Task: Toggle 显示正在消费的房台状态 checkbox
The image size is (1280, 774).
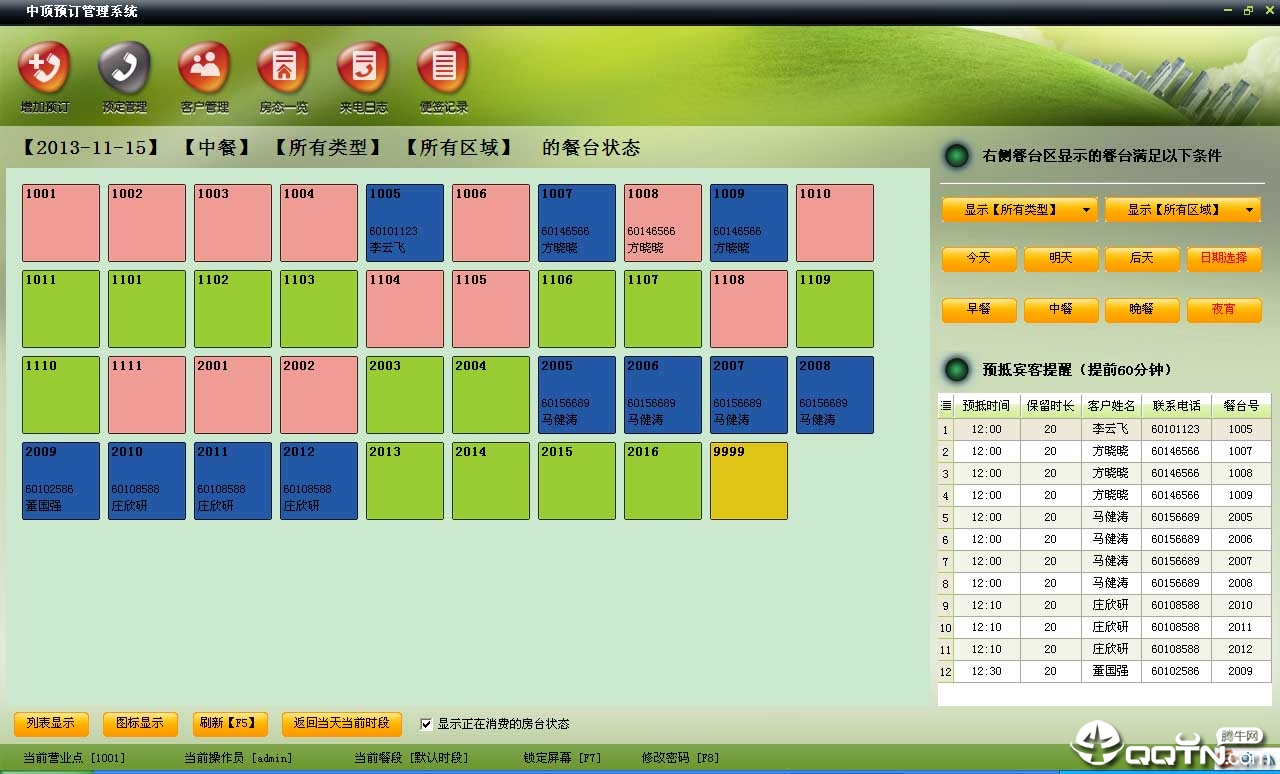Action: pyautogui.click(x=427, y=724)
